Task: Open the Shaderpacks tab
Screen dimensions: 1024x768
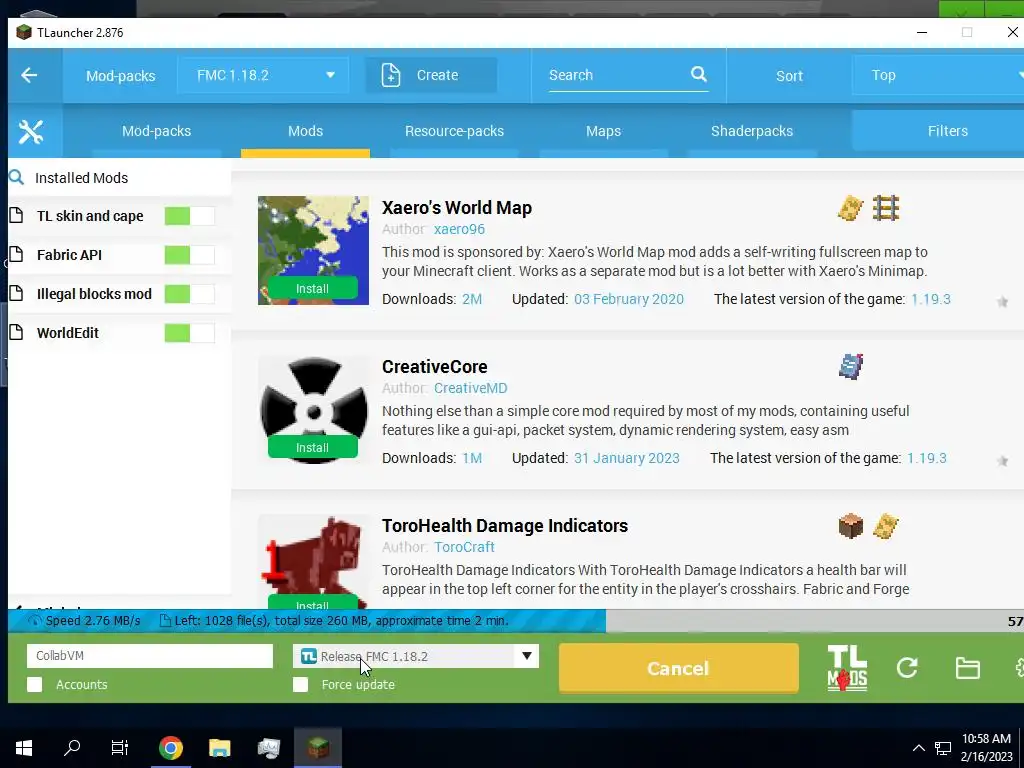Action: pyautogui.click(x=752, y=131)
